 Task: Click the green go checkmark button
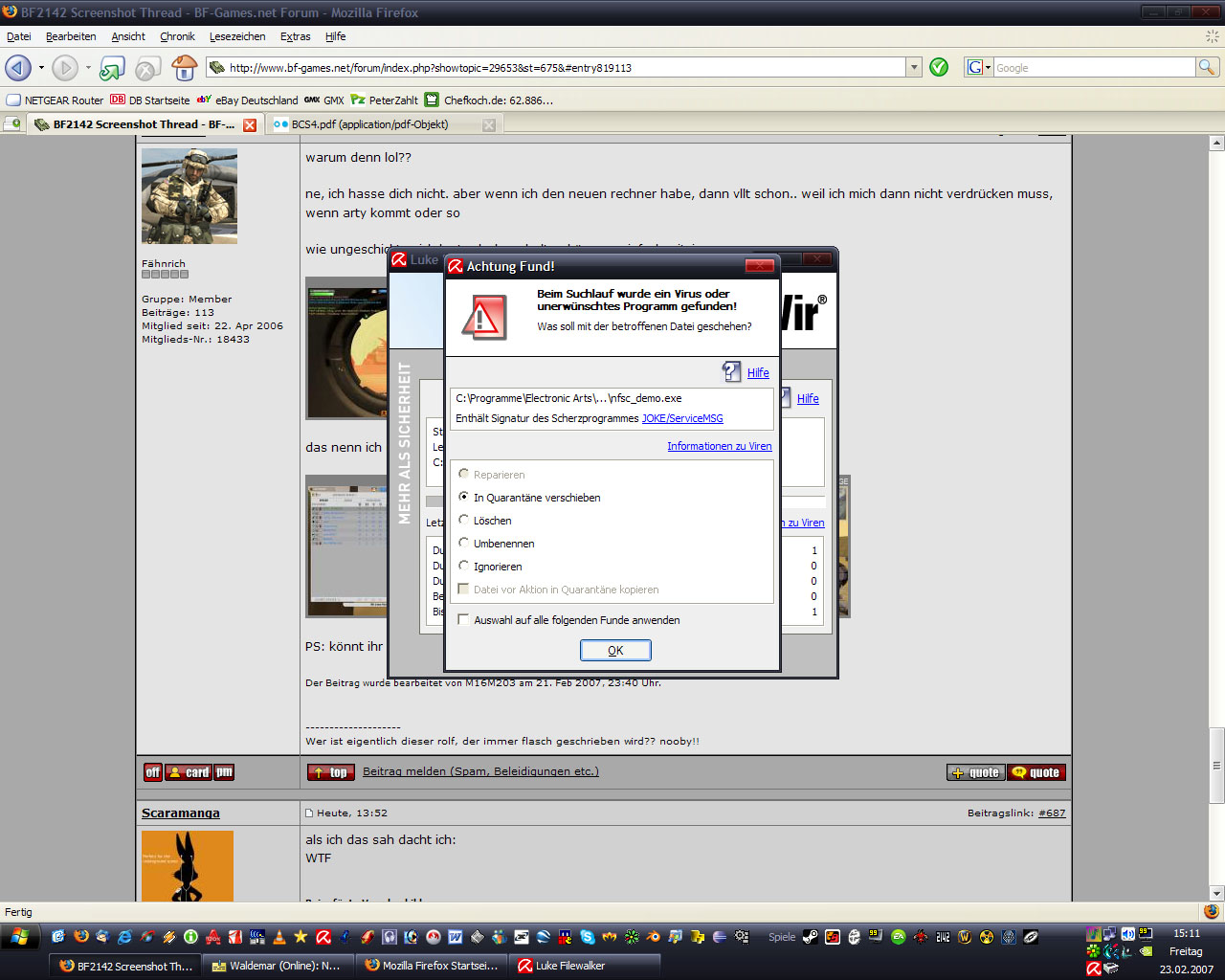(x=939, y=67)
